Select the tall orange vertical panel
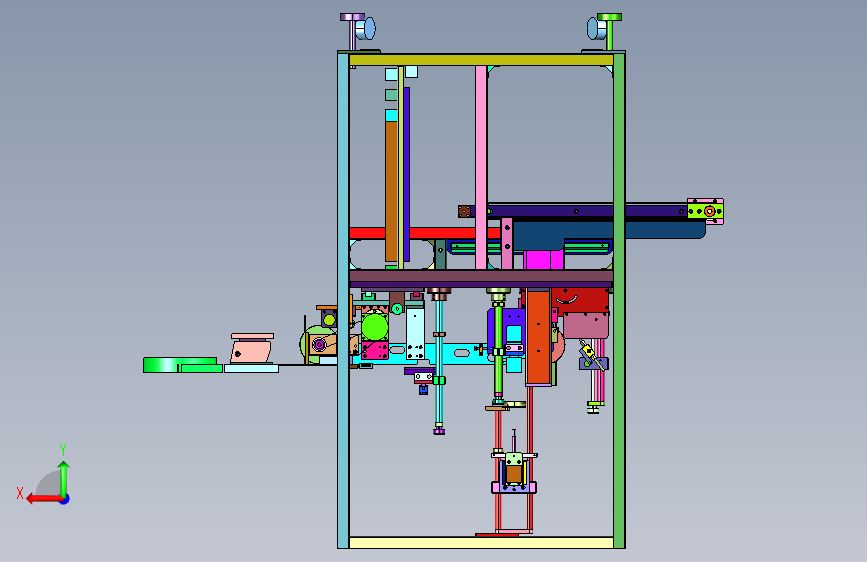This screenshot has height=562, width=867. (391, 191)
